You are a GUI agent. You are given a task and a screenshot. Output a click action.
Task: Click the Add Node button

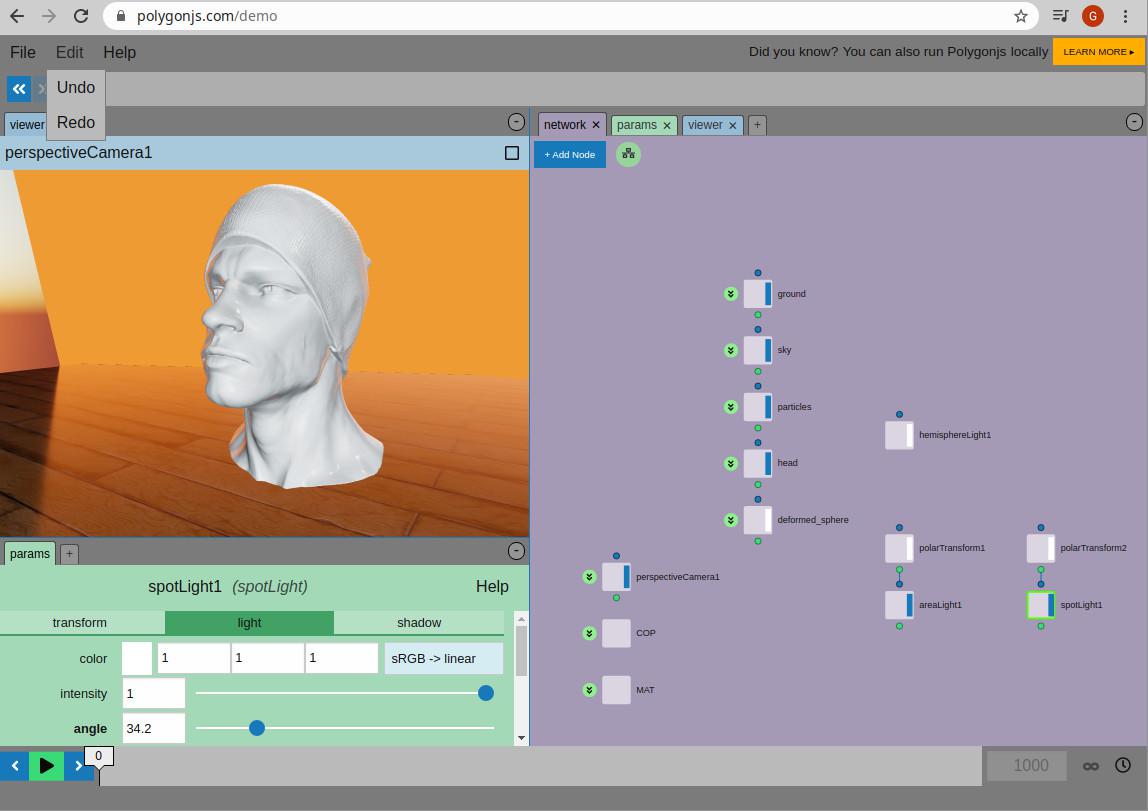570,154
